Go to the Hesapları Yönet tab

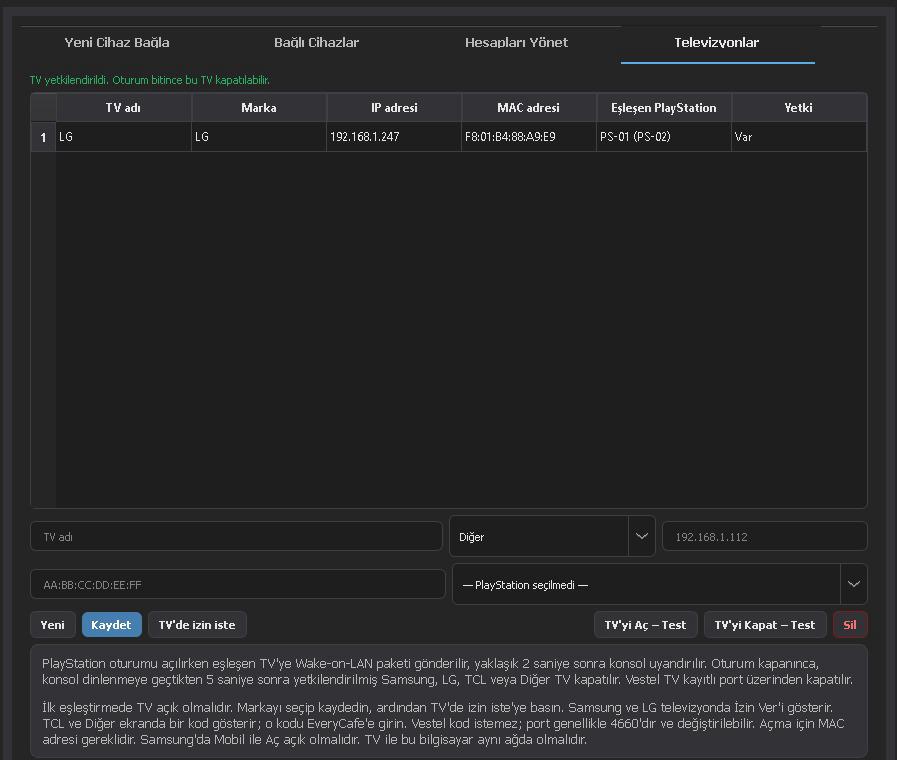(516, 43)
